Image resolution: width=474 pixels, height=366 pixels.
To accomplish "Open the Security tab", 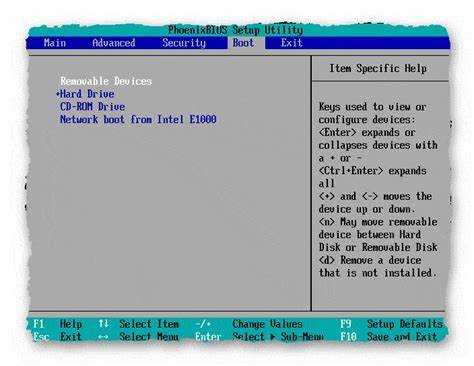I will click(x=184, y=43).
